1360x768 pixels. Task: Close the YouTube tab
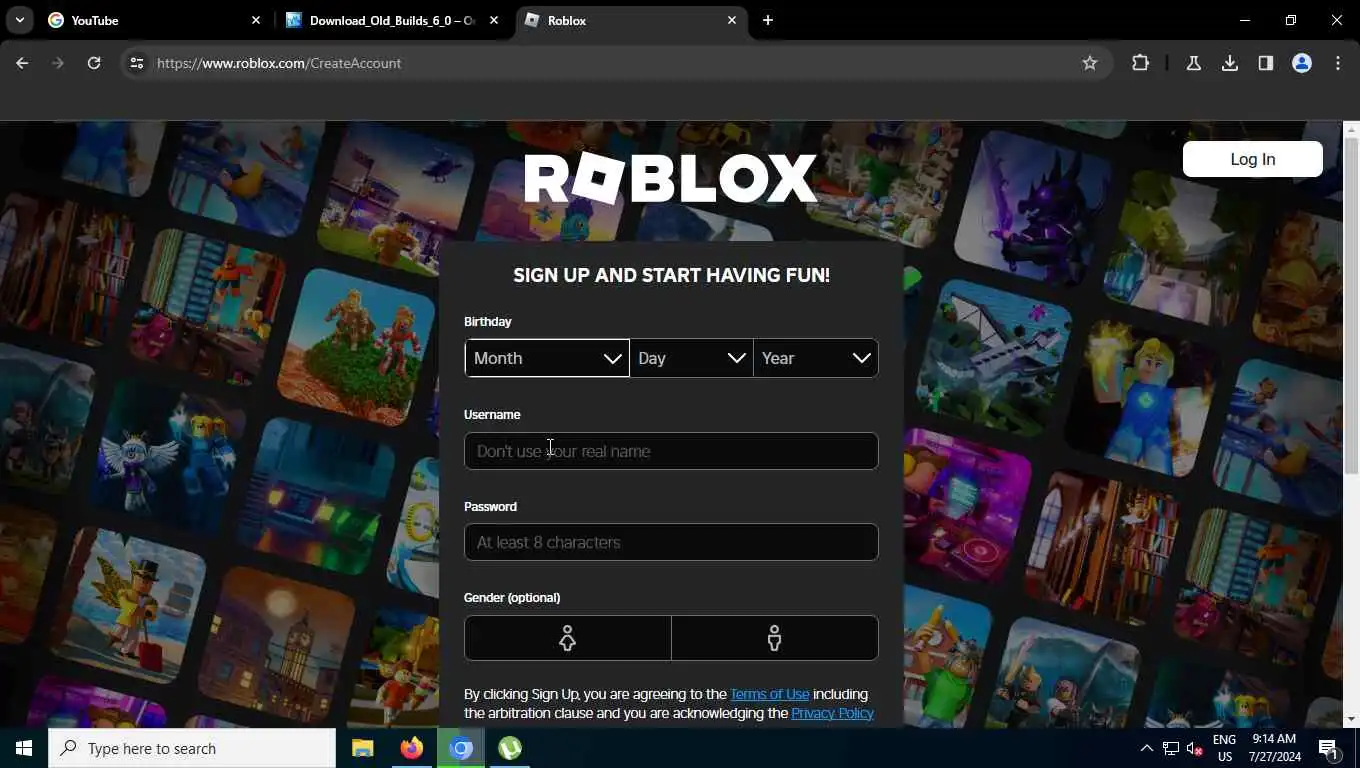tap(255, 20)
